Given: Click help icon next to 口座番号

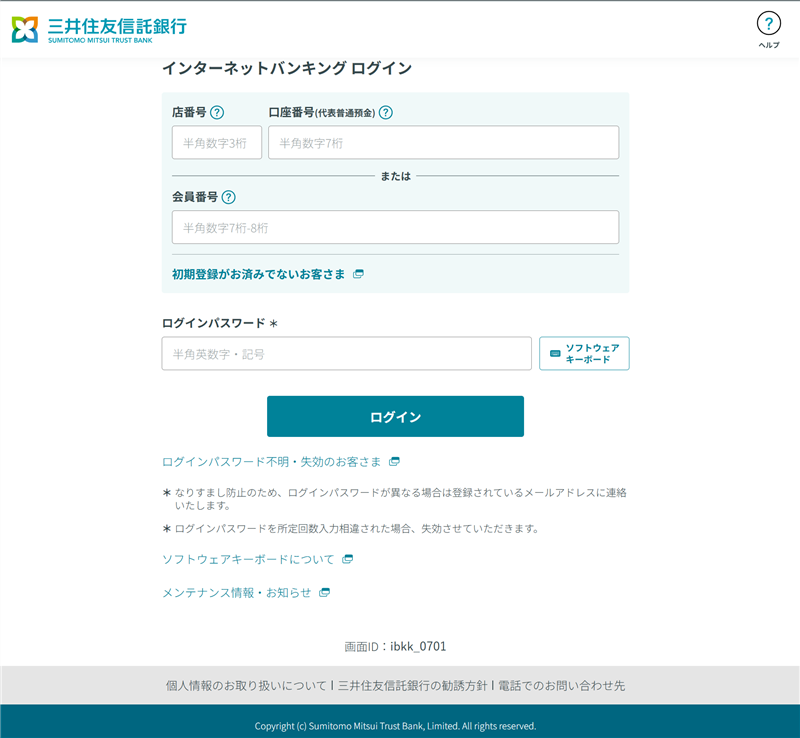Looking at the screenshot, I should click(x=386, y=113).
